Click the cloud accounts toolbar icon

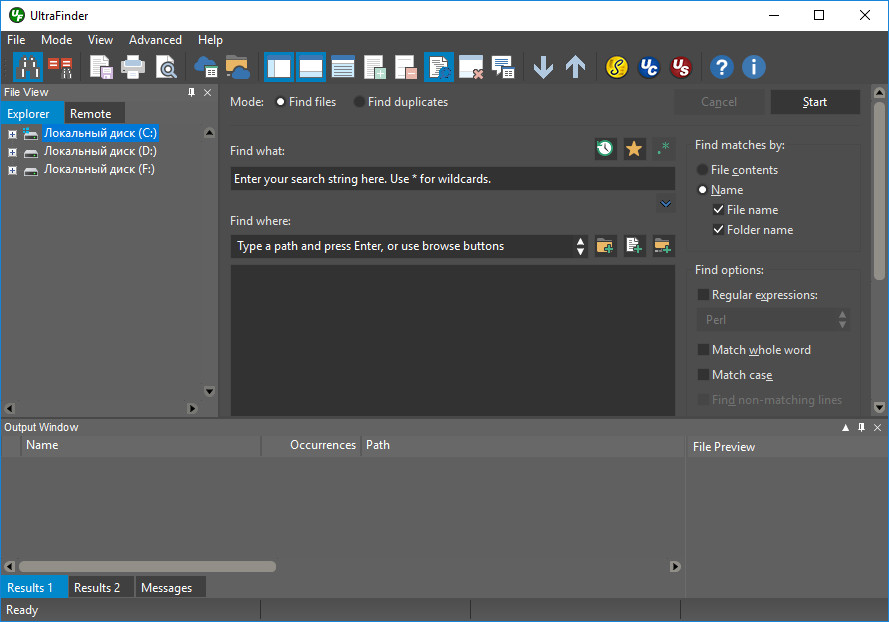click(206, 67)
